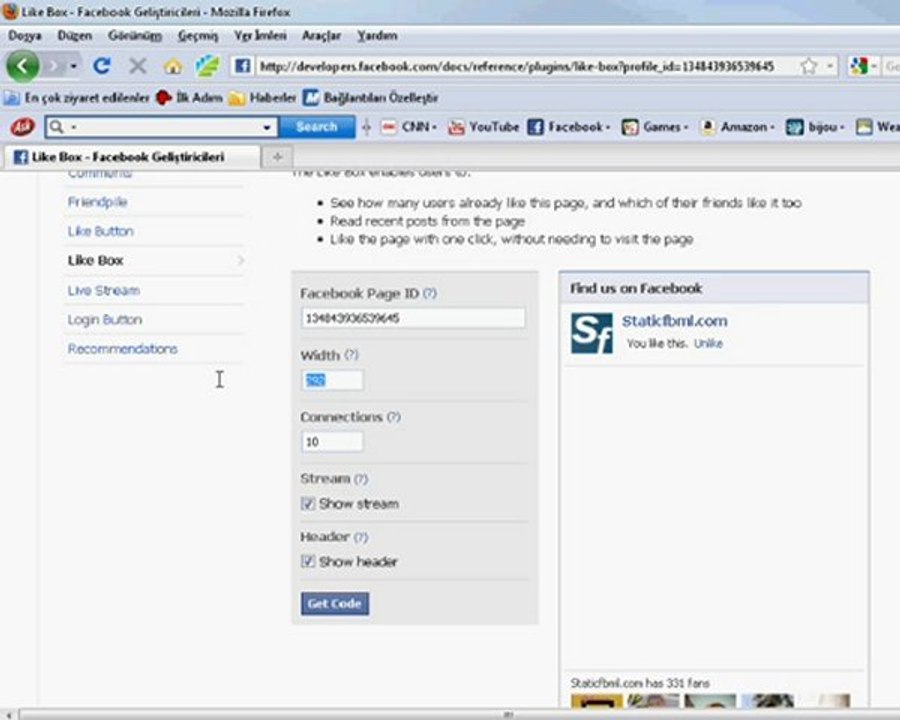Click the green Back navigation button
The width and height of the screenshot is (900, 720).
point(22,66)
